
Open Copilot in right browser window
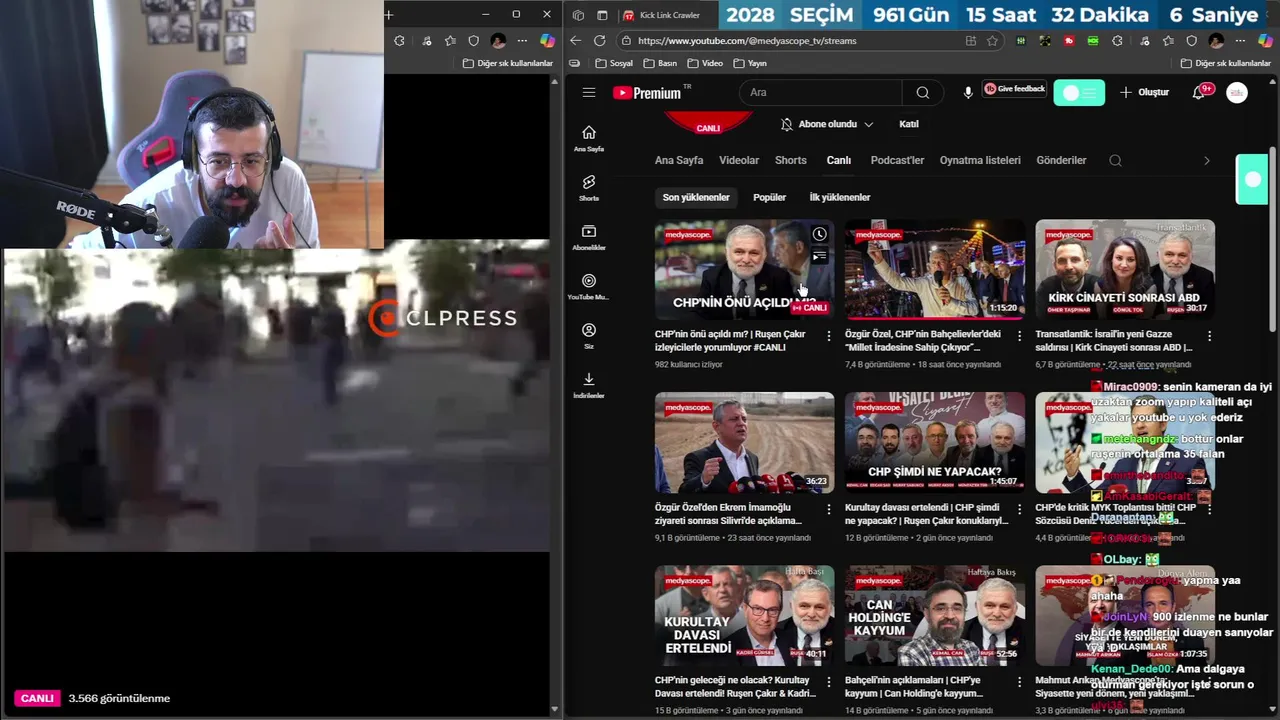pos(1264,41)
